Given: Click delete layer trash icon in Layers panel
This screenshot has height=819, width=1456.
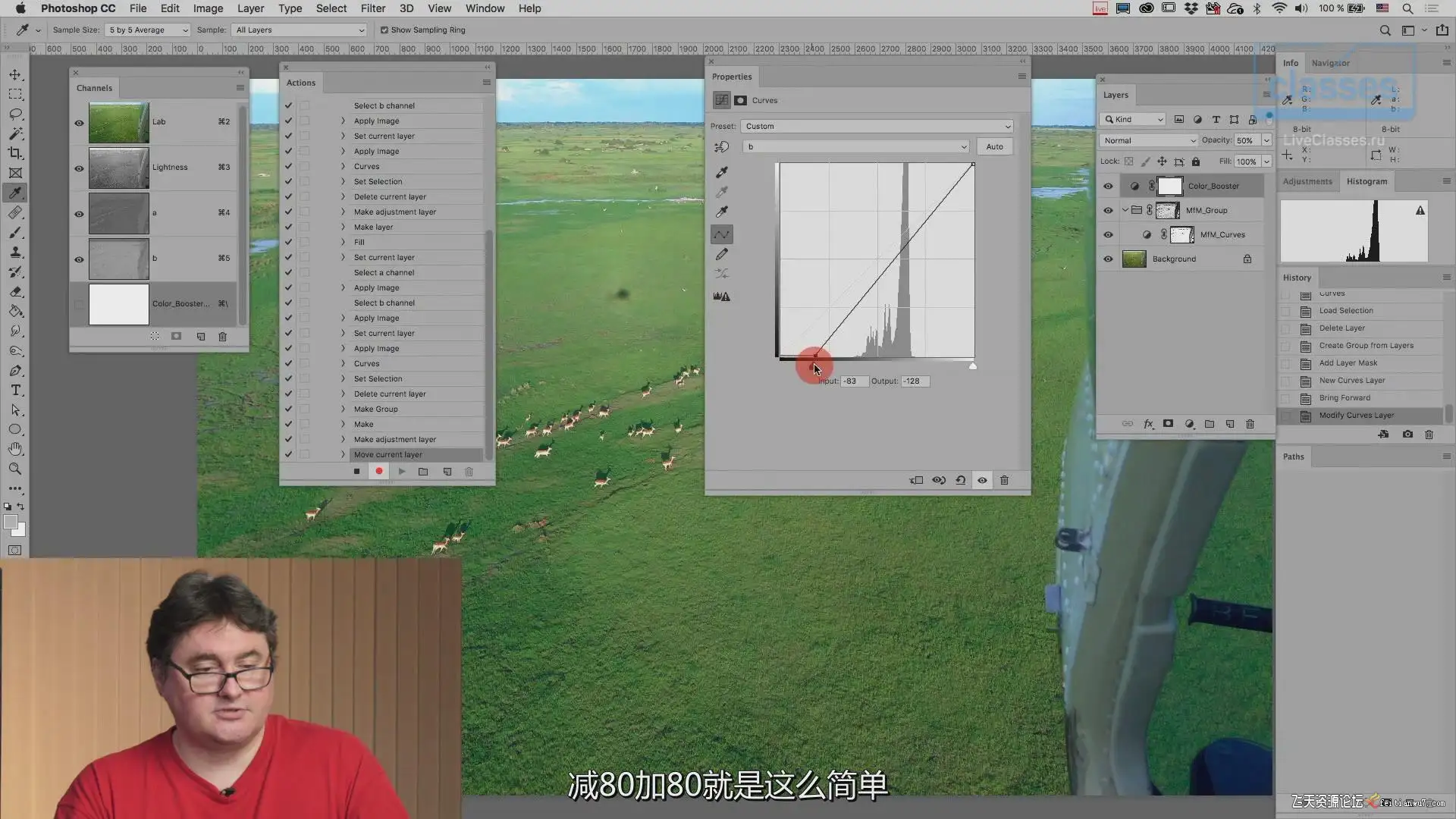Looking at the screenshot, I should point(1250,424).
